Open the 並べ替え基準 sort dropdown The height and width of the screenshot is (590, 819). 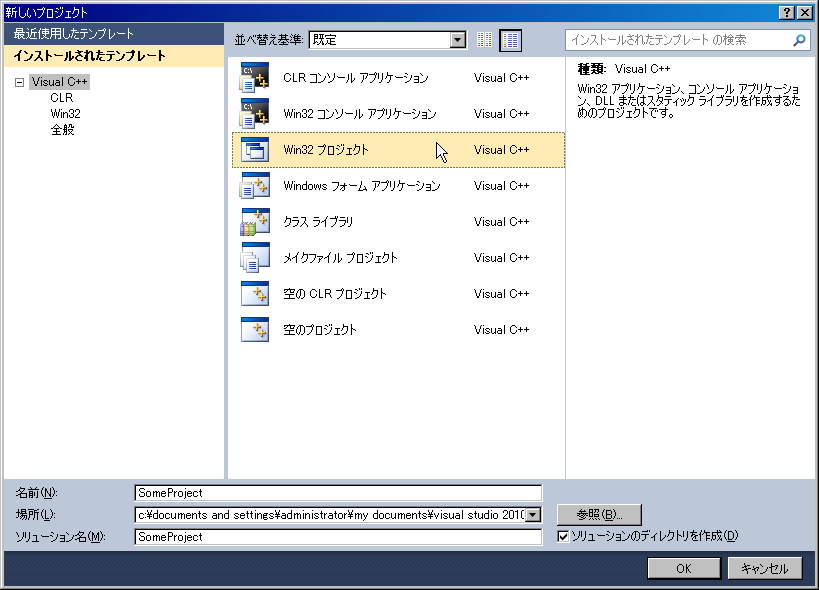click(x=458, y=40)
